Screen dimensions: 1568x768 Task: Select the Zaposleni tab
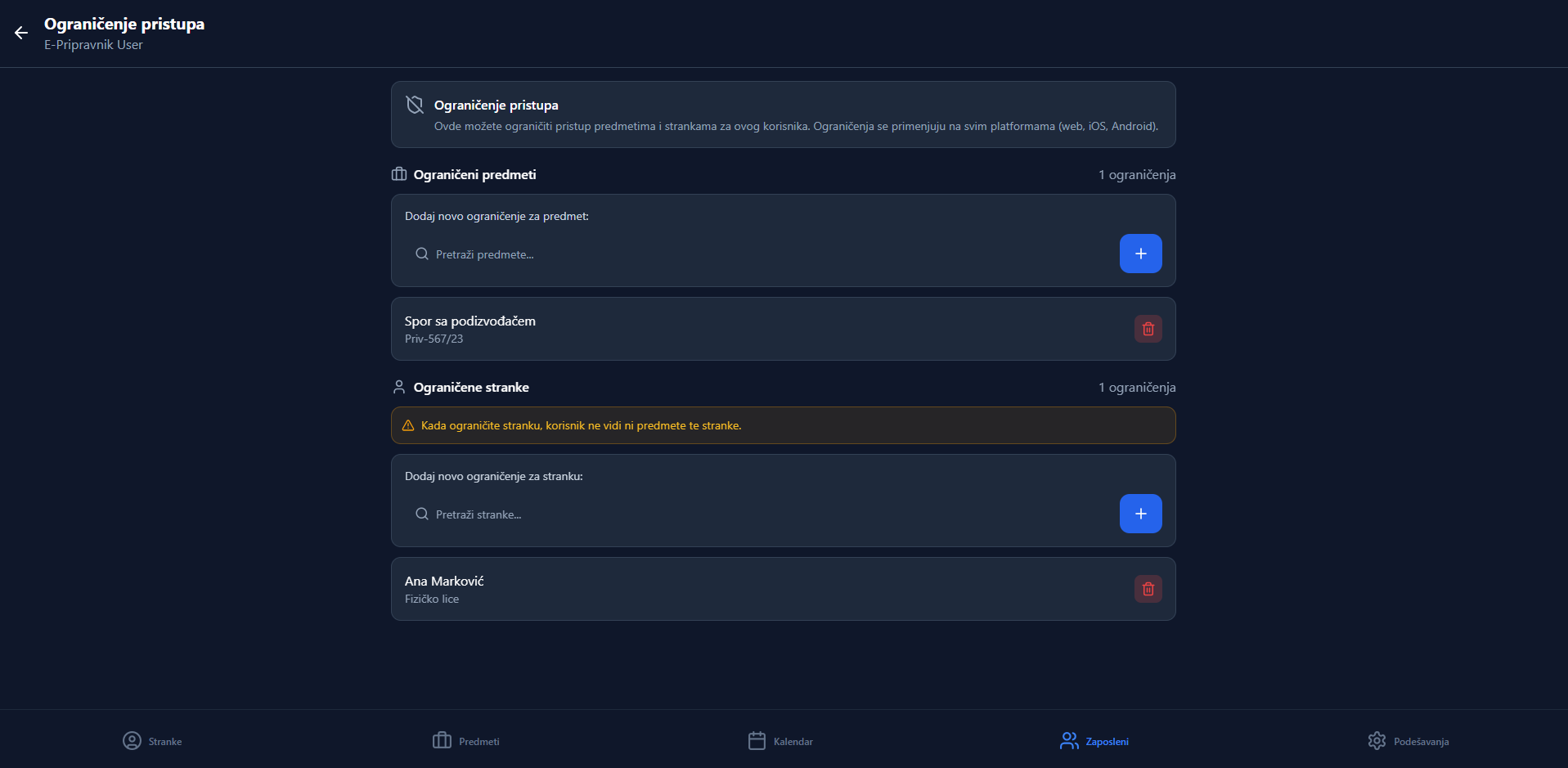pos(1094,741)
